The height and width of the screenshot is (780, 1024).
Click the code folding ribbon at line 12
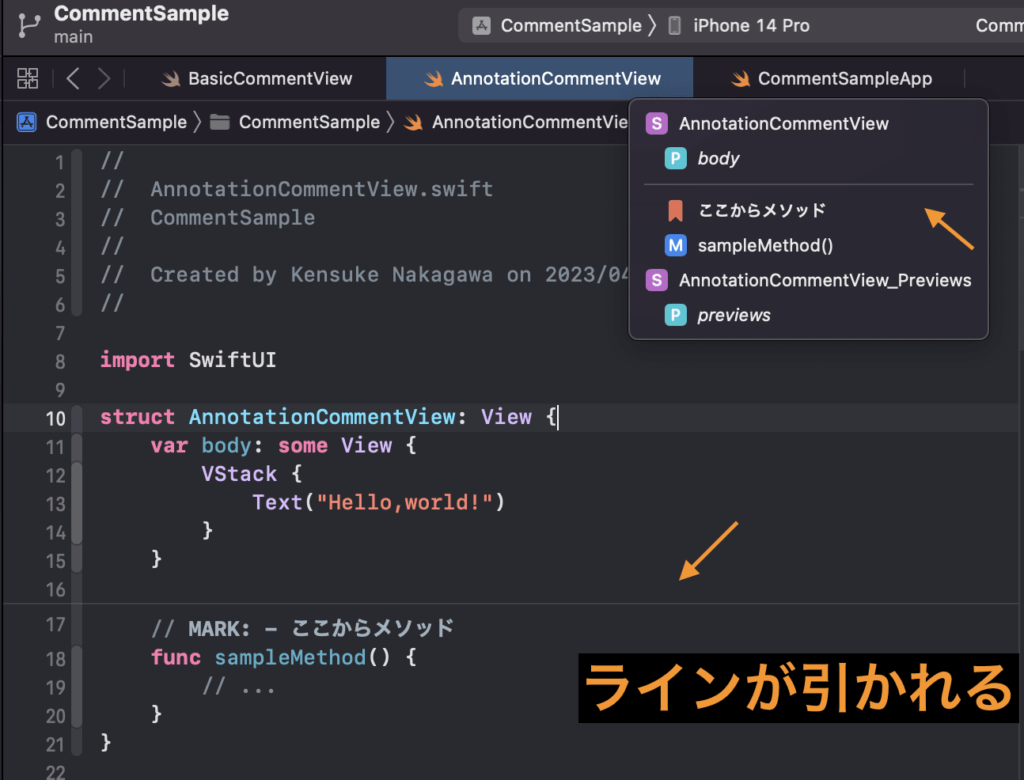77,475
